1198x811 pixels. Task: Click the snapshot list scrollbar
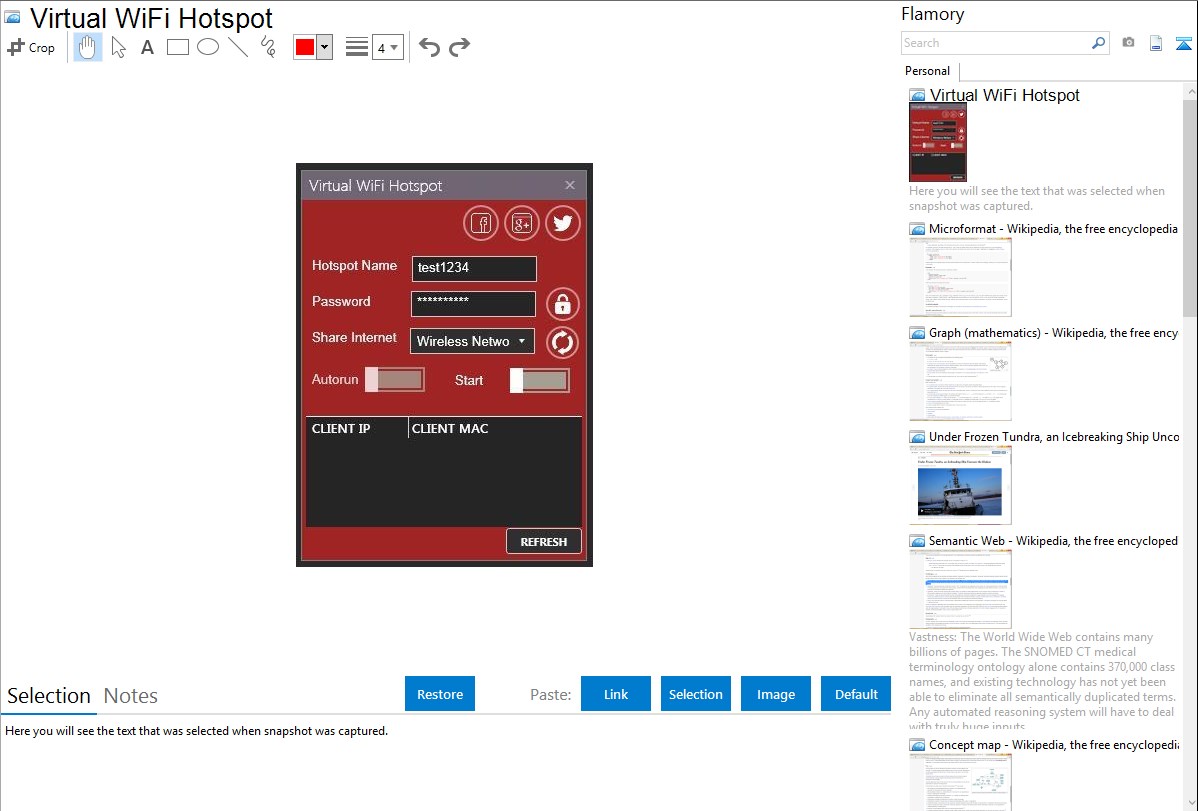[x=1190, y=207]
